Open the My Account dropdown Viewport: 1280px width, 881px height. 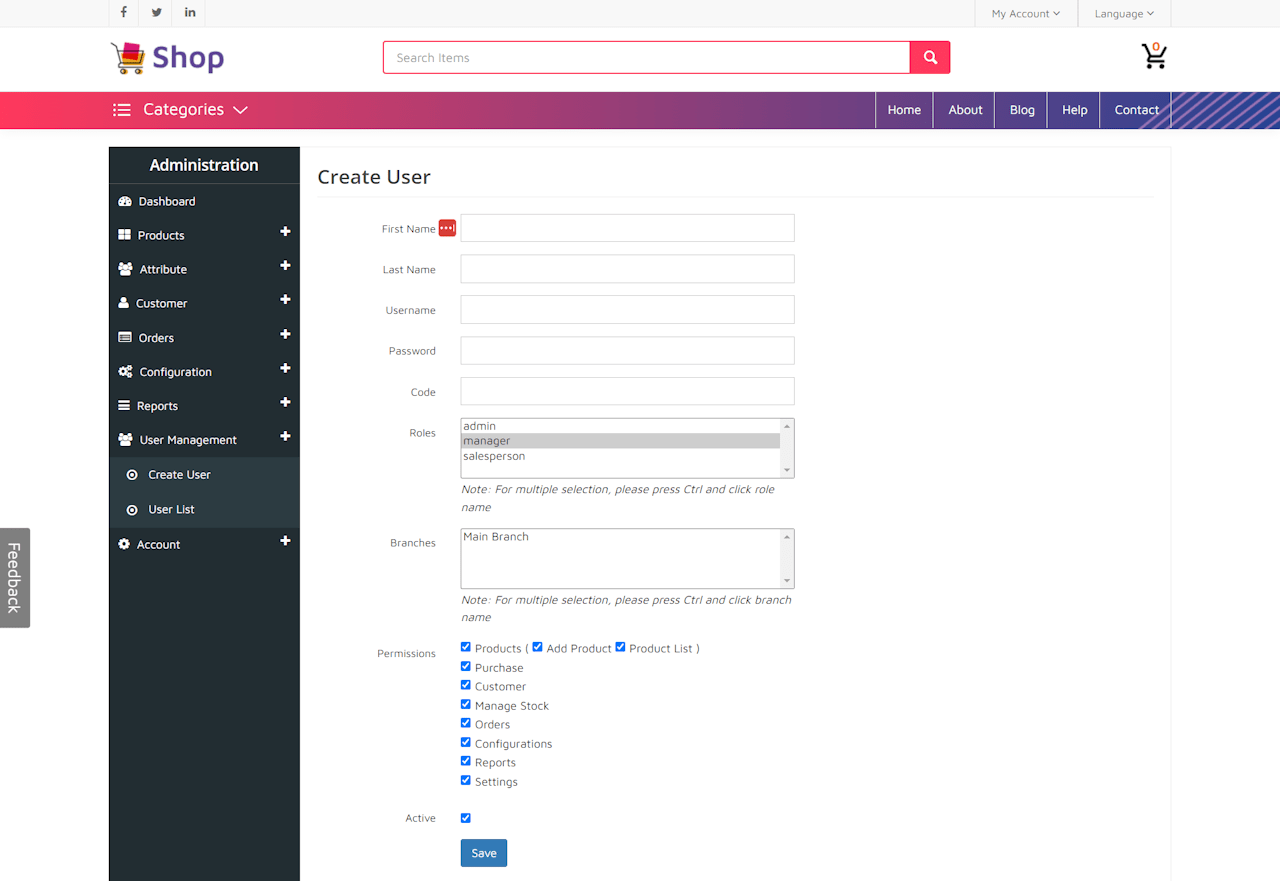(x=1025, y=13)
